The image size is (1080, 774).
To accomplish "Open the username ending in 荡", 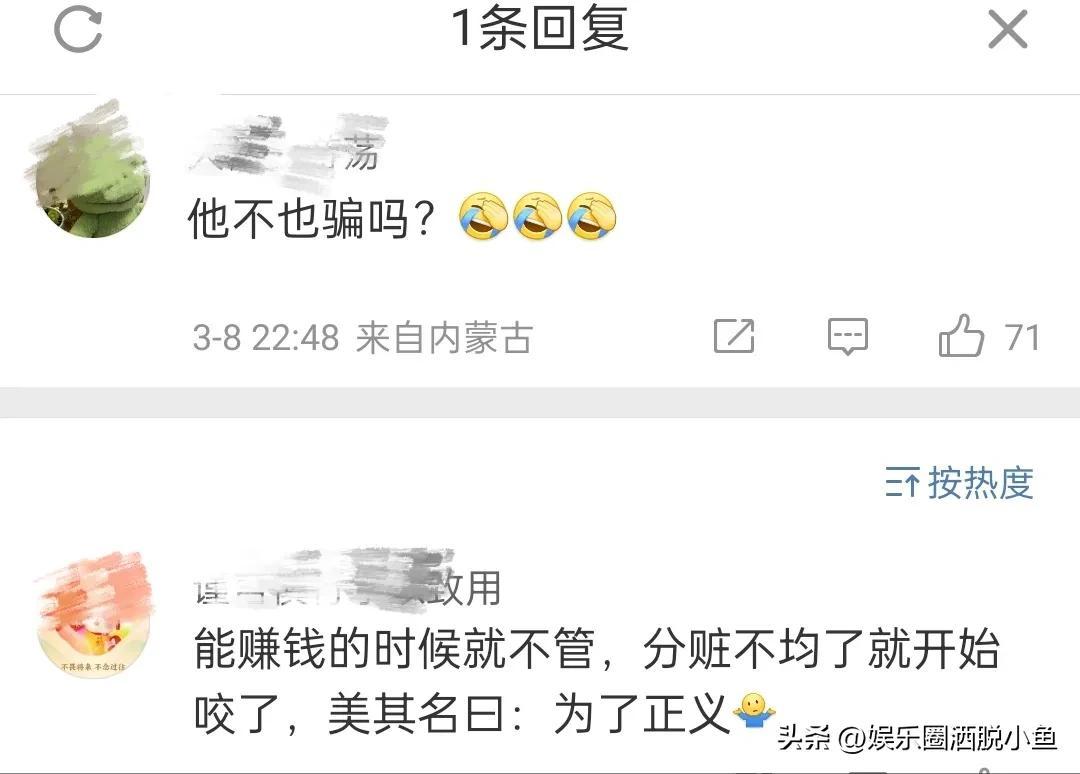I will [286, 146].
